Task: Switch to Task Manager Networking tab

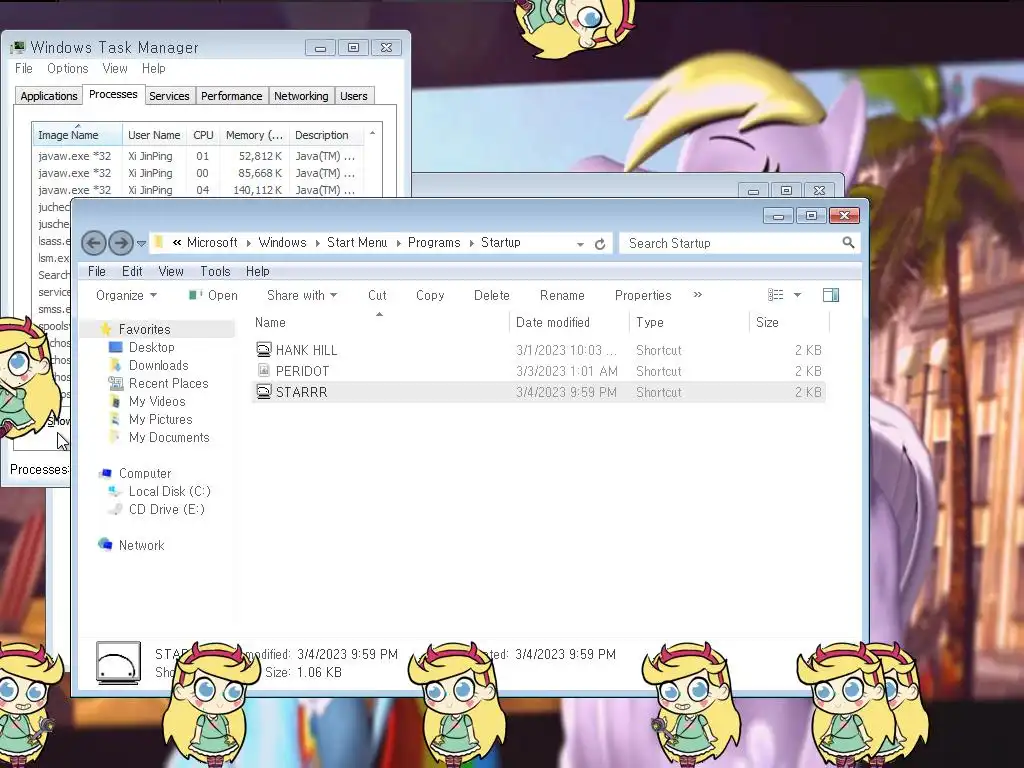Action: pos(301,96)
